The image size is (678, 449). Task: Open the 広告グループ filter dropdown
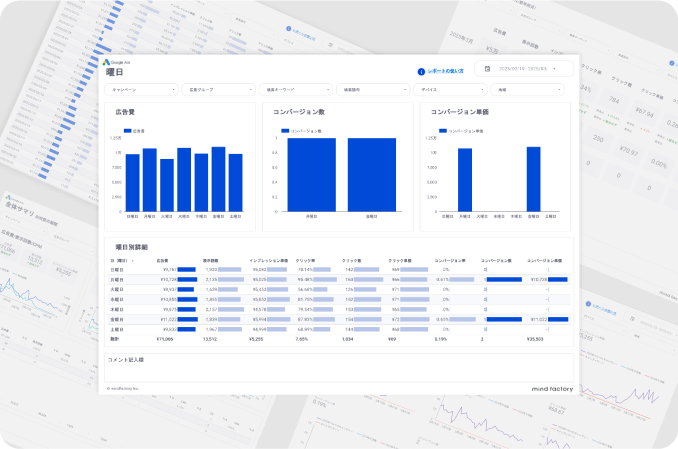pyautogui.click(x=219, y=90)
